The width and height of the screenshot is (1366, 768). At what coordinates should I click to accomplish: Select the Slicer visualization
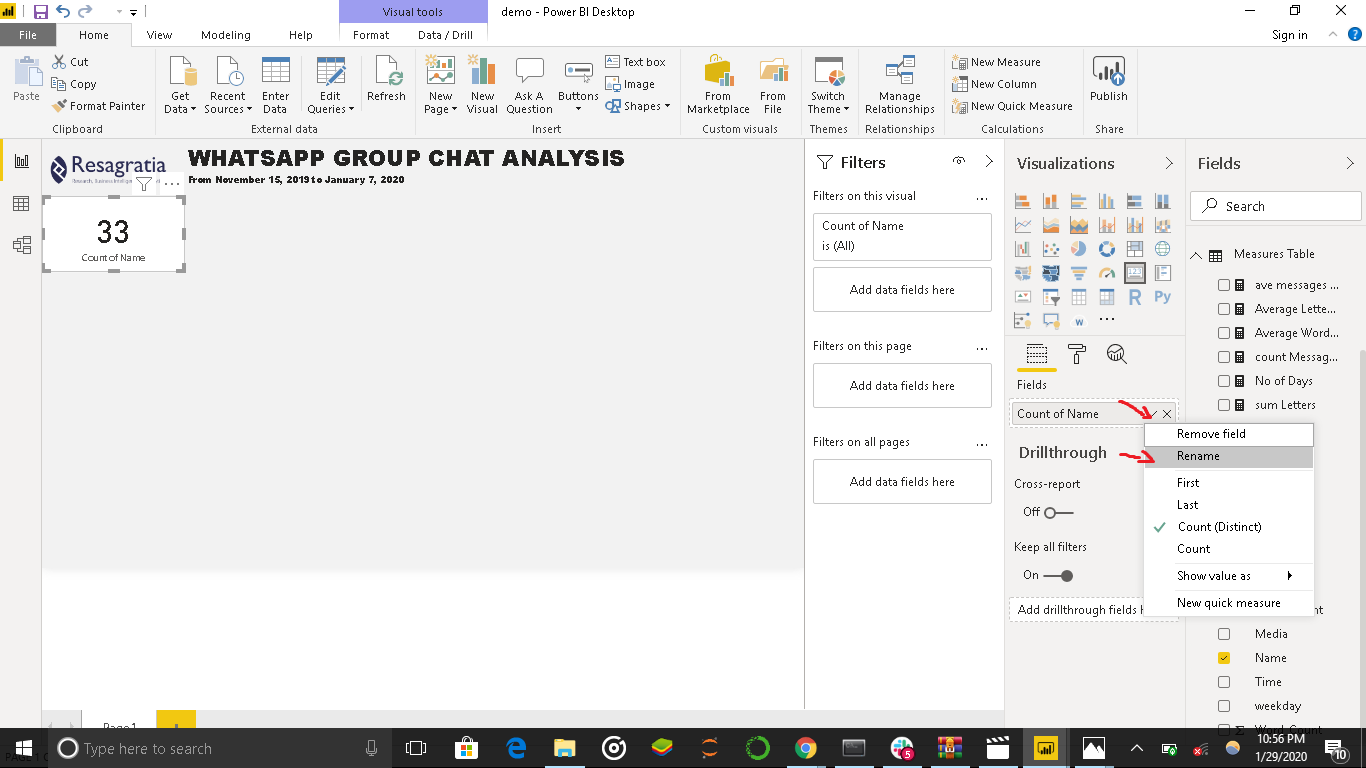(x=1051, y=297)
